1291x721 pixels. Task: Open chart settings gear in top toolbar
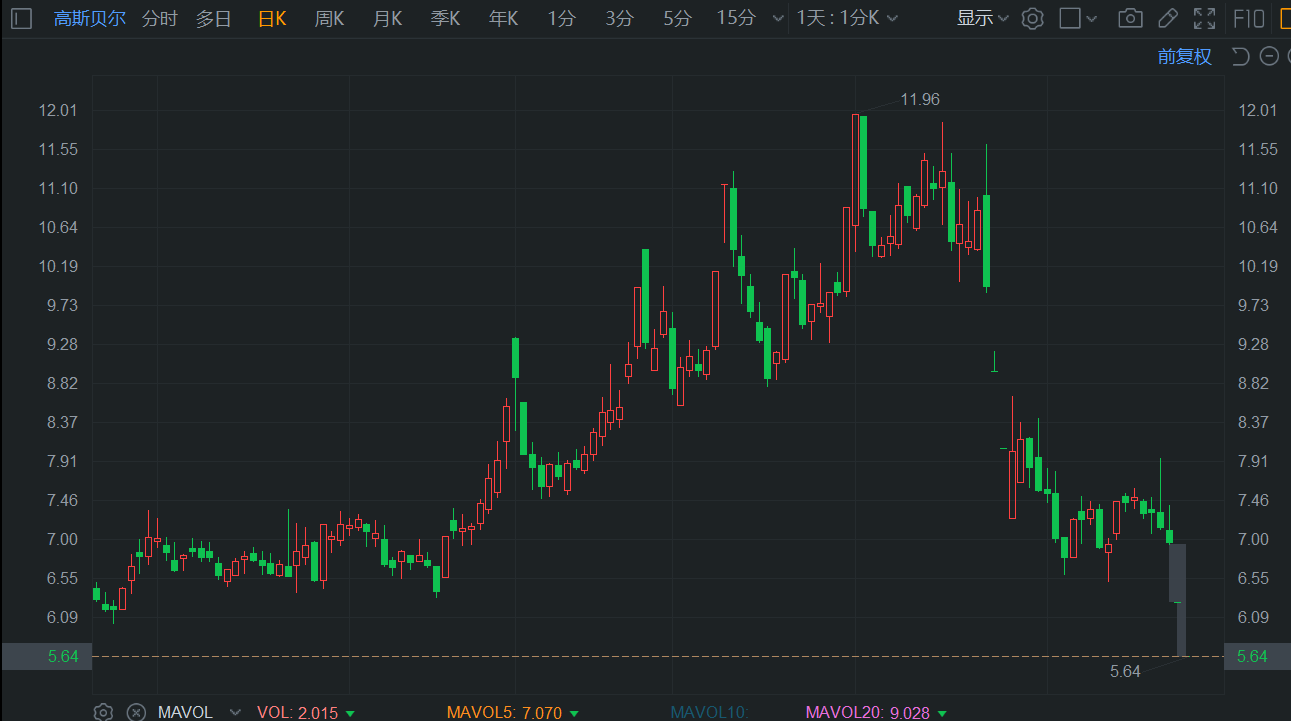pos(1033,18)
